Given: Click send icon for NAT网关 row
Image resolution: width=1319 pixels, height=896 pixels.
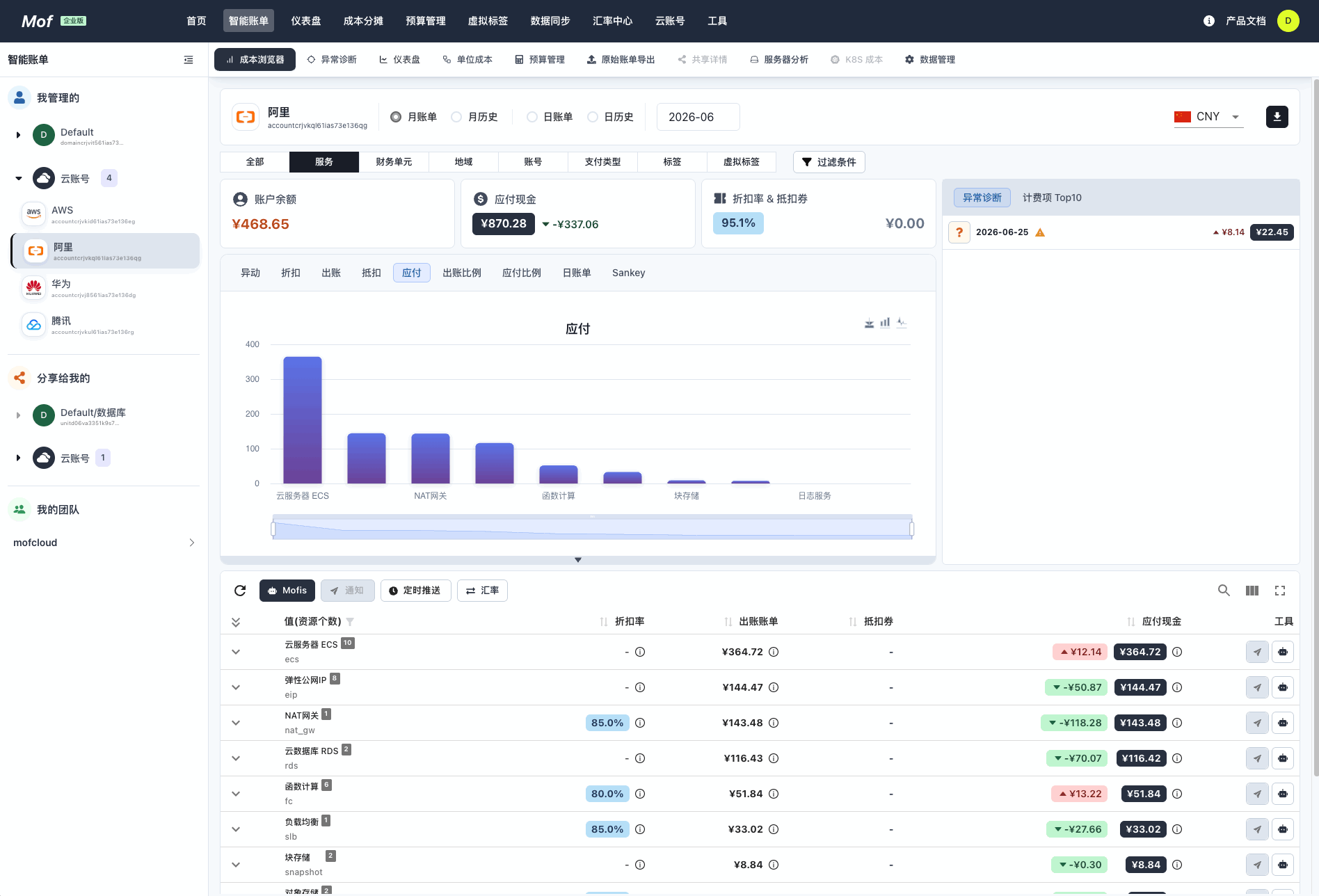Looking at the screenshot, I should pyautogui.click(x=1257, y=723).
